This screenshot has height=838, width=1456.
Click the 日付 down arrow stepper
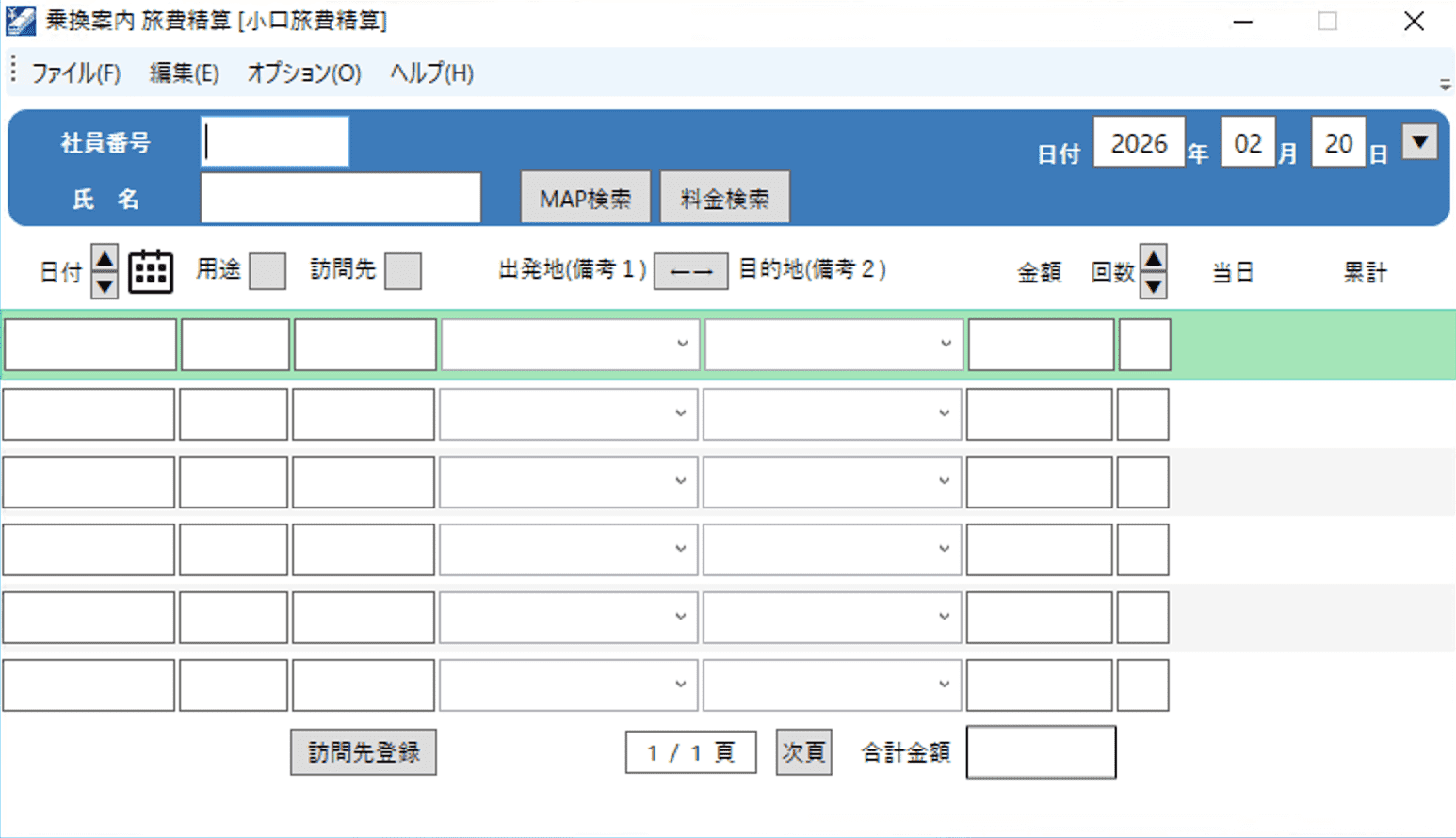pyautogui.click(x=105, y=285)
